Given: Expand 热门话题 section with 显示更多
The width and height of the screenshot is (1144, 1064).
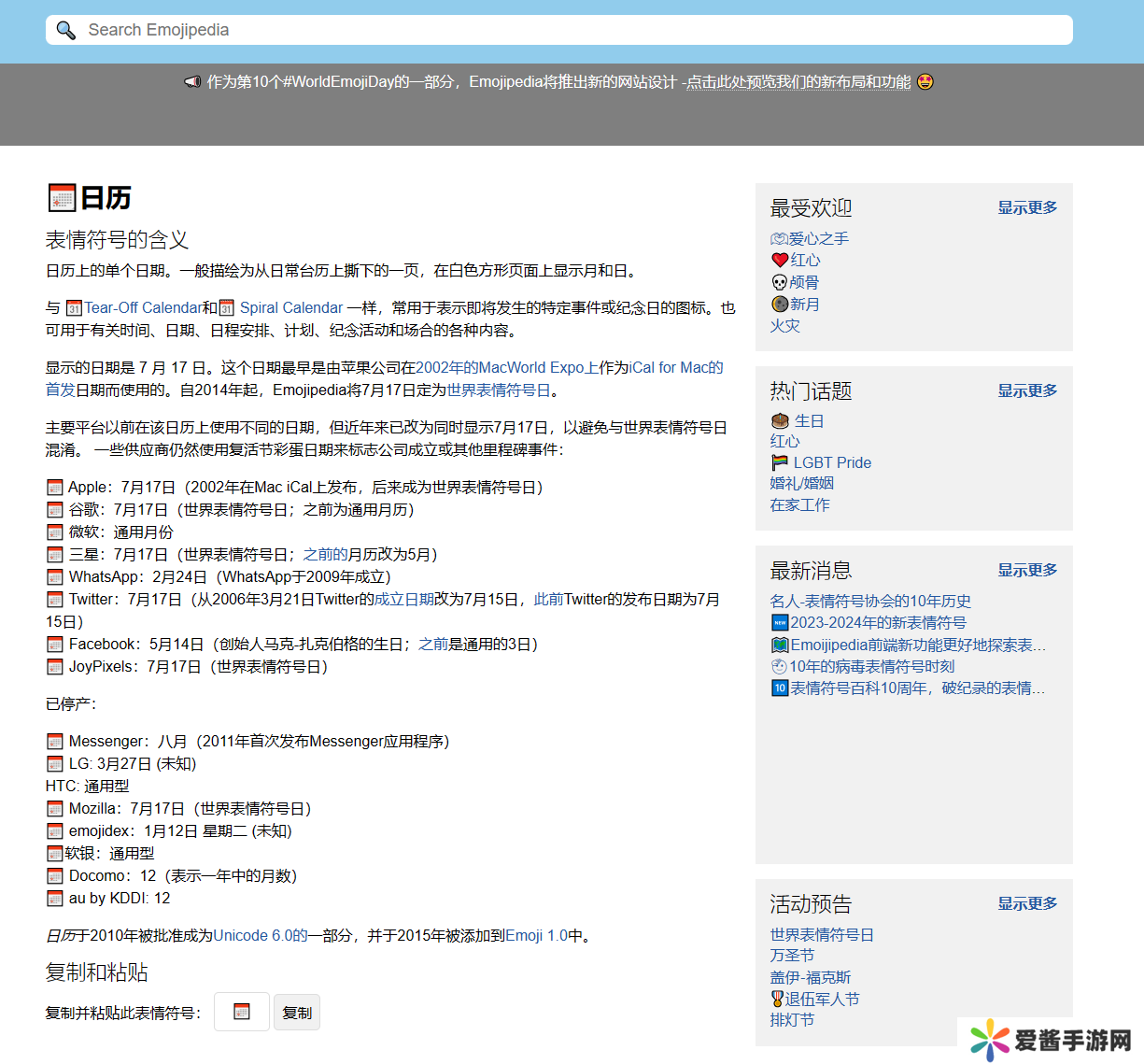Looking at the screenshot, I should (1027, 390).
